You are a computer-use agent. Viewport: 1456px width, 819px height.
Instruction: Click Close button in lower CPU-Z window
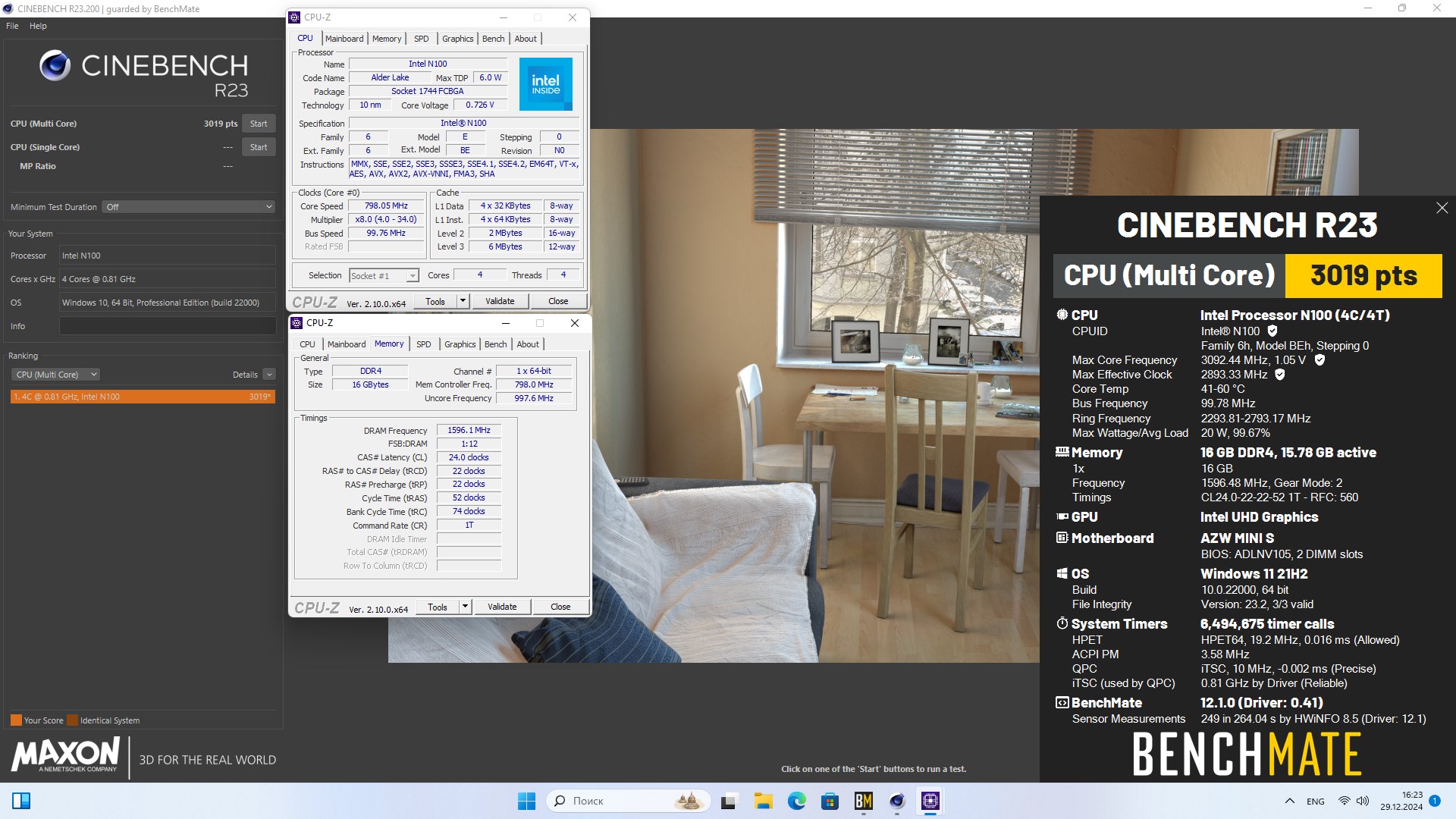tap(560, 607)
